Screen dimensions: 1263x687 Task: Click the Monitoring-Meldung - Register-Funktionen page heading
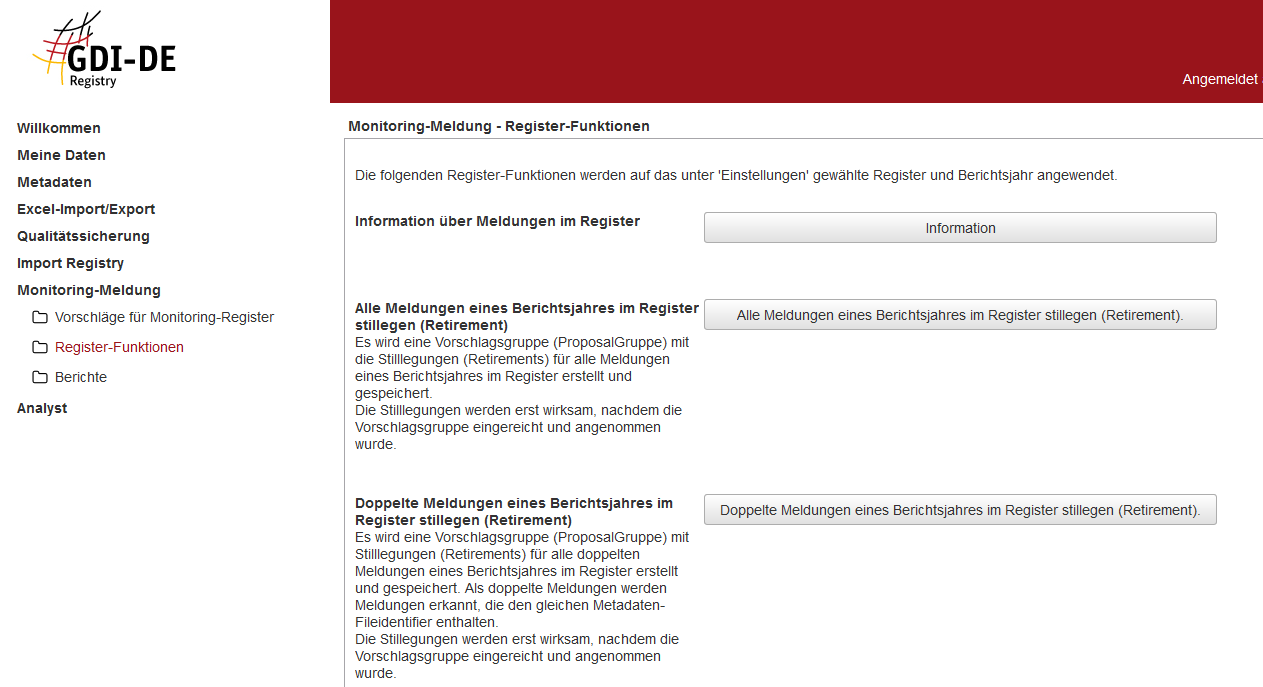pos(499,126)
